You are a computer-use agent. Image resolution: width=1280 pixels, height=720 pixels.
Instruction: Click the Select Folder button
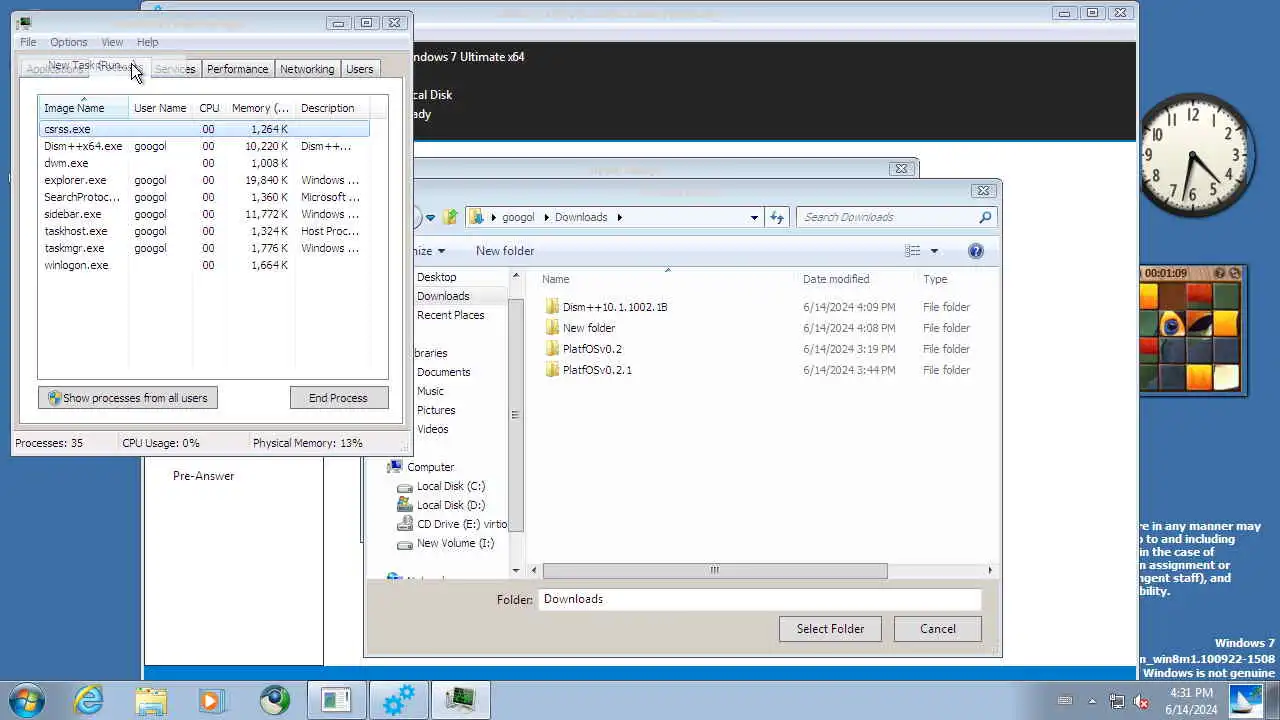(830, 629)
